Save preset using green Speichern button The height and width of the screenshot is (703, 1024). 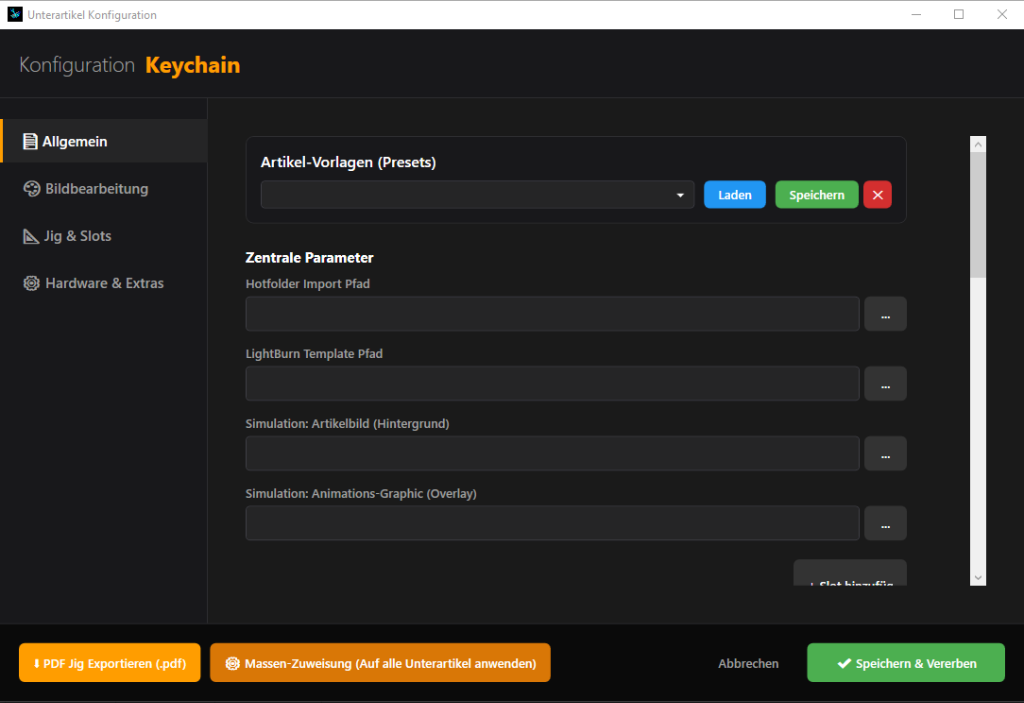point(816,195)
